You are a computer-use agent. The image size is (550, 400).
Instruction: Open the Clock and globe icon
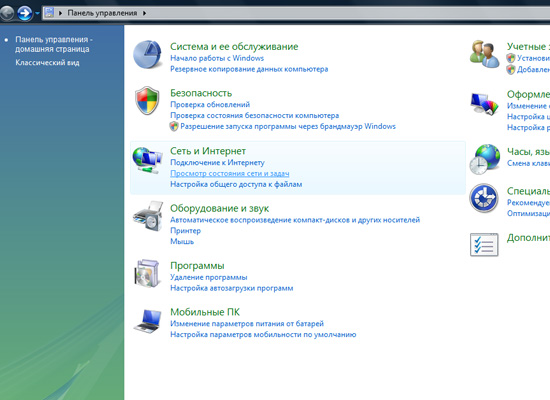[x=484, y=159]
